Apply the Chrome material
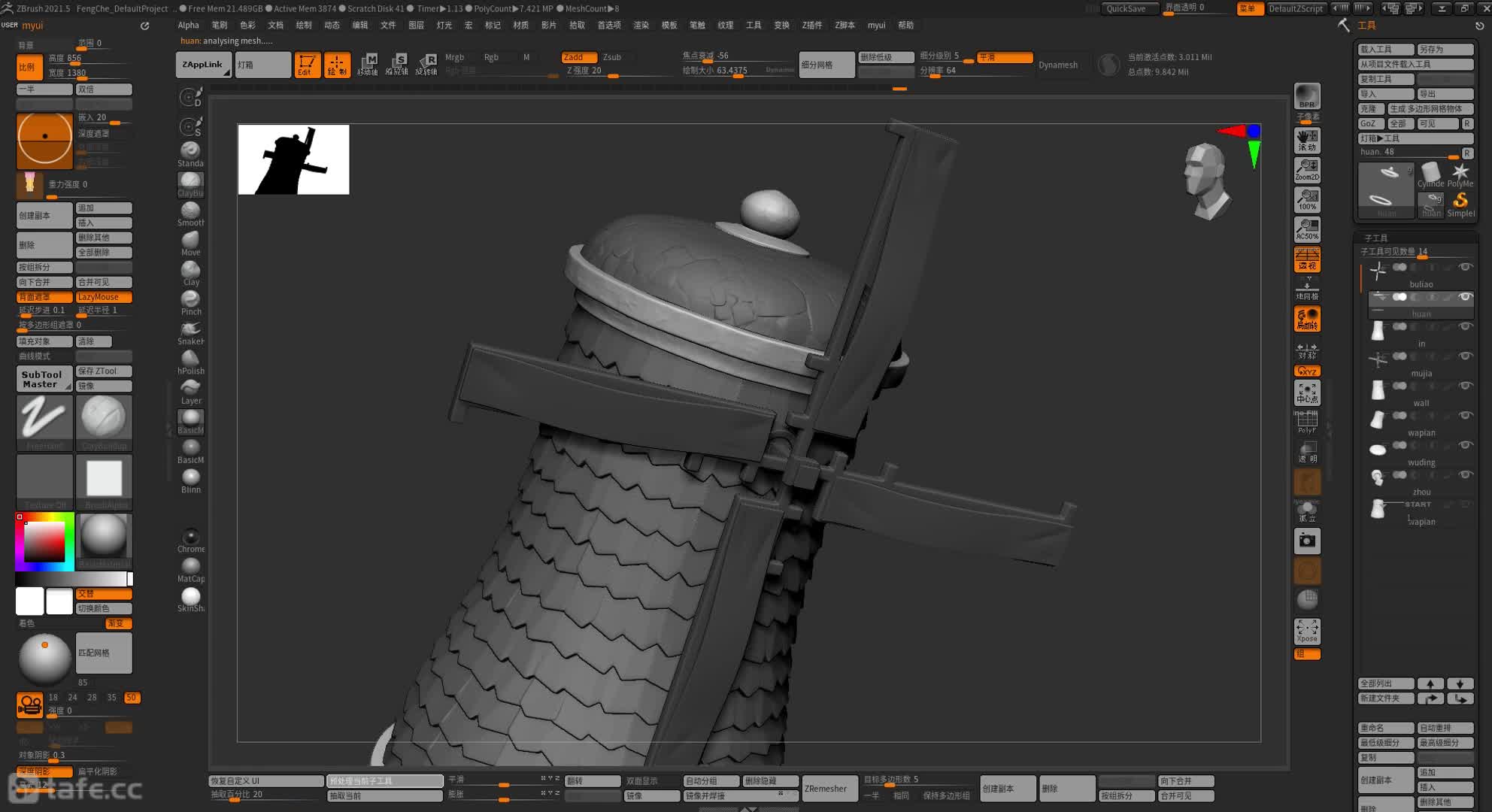 pyautogui.click(x=190, y=540)
